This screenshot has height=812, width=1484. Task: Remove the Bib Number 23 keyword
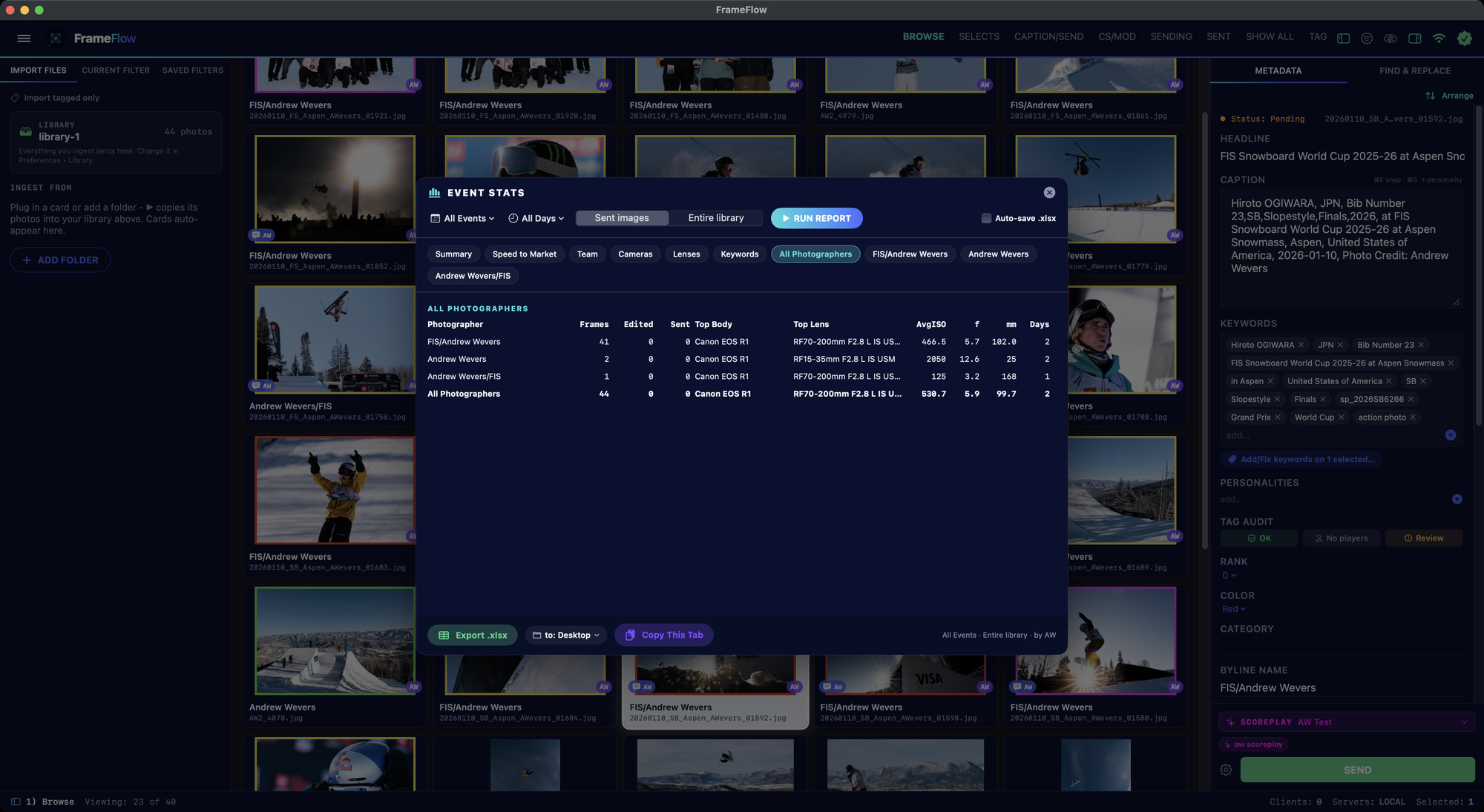(x=1421, y=345)
